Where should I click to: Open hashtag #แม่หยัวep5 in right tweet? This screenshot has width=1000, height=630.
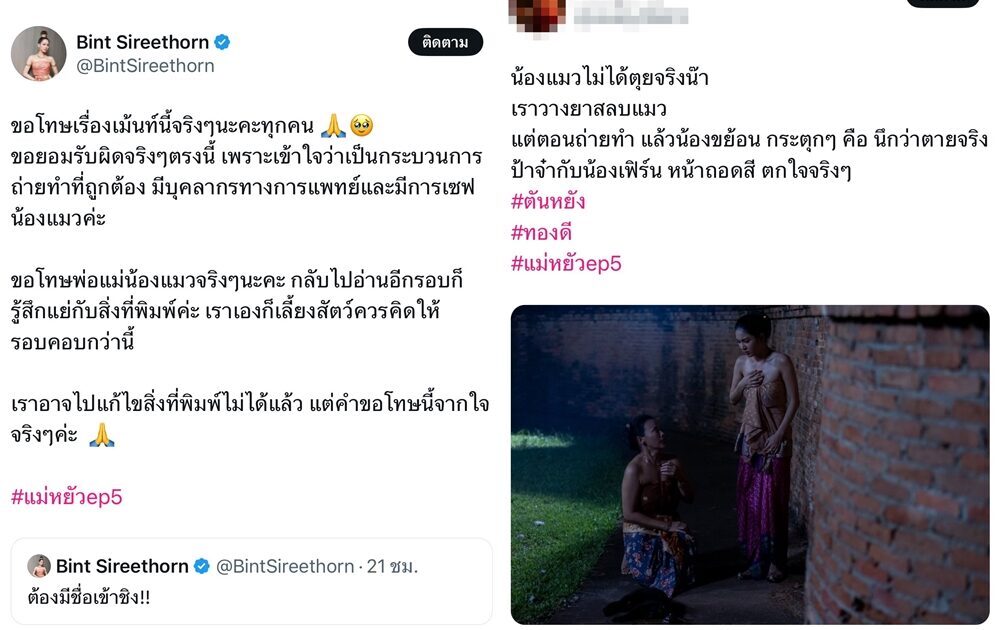pyautogui.click(x=566, y=263)
